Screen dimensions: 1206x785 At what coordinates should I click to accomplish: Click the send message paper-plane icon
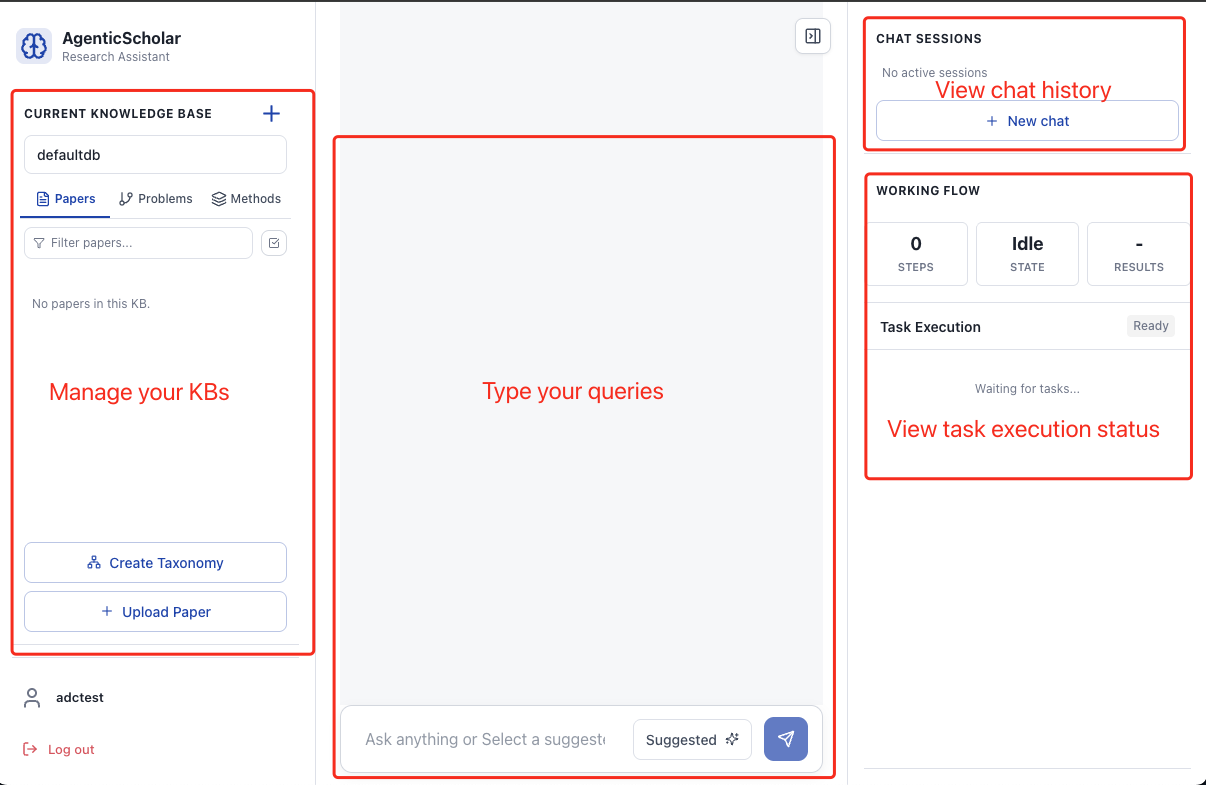[x=786, y=739]
